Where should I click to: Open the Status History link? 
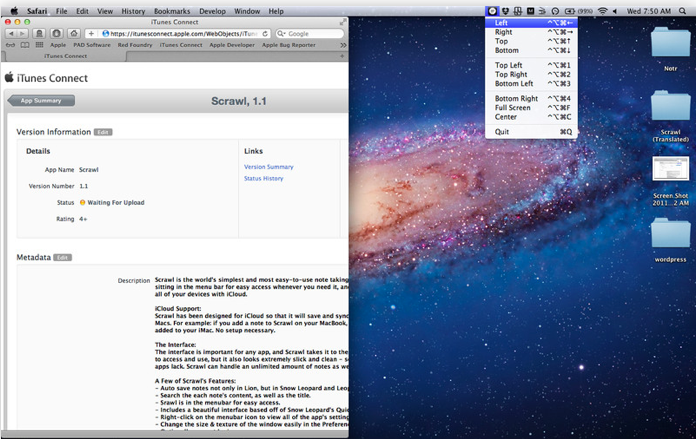(x=264, y=178)
